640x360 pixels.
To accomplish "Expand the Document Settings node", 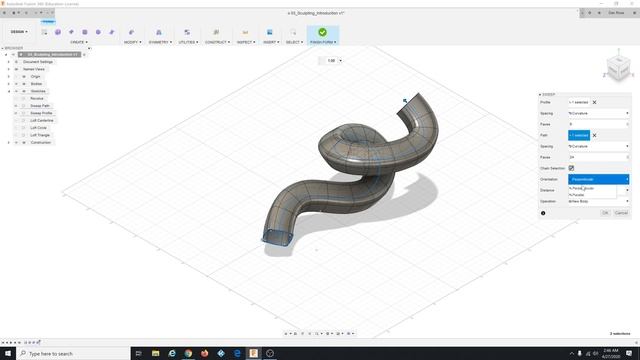I will (x=9, y=62).
